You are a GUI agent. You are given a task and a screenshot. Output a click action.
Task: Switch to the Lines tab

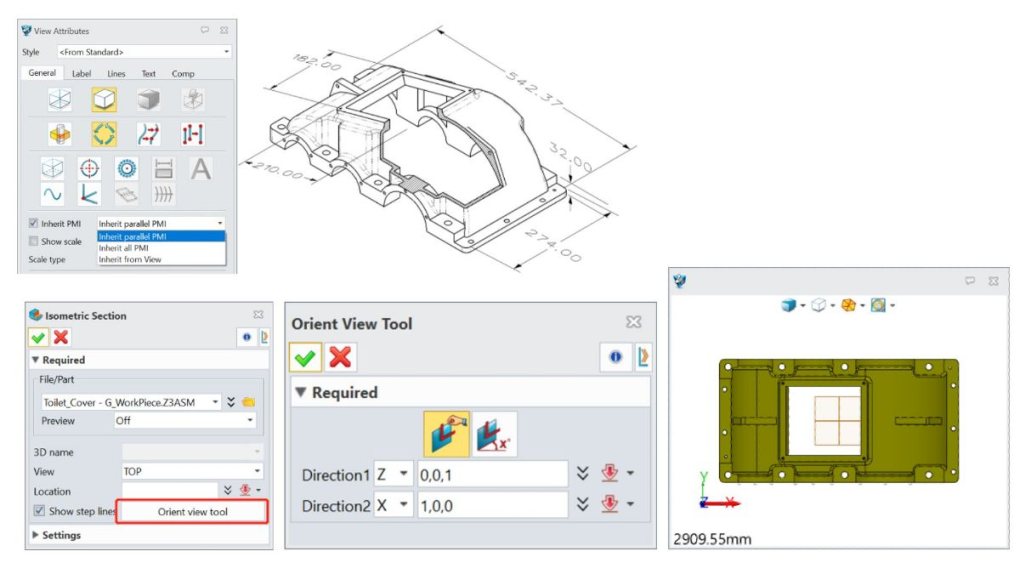tap(116, 74)
